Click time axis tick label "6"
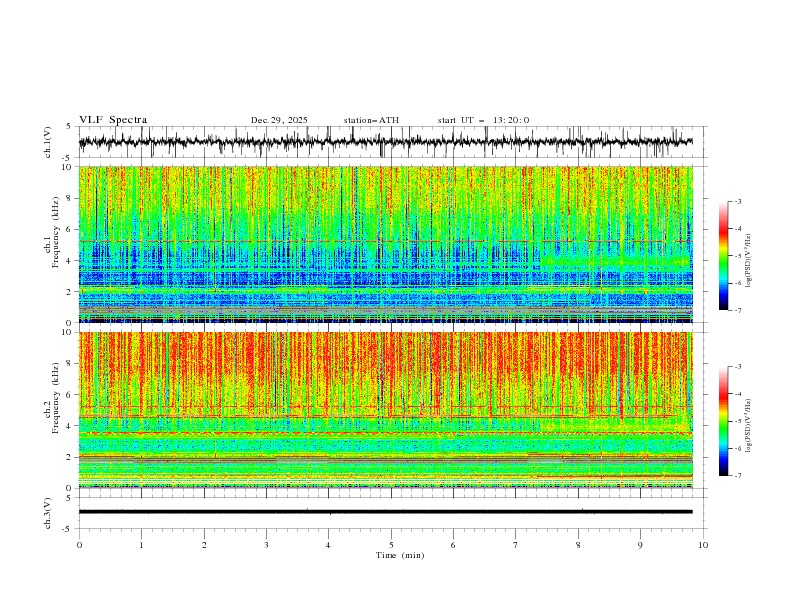 (x=453, y=545)
